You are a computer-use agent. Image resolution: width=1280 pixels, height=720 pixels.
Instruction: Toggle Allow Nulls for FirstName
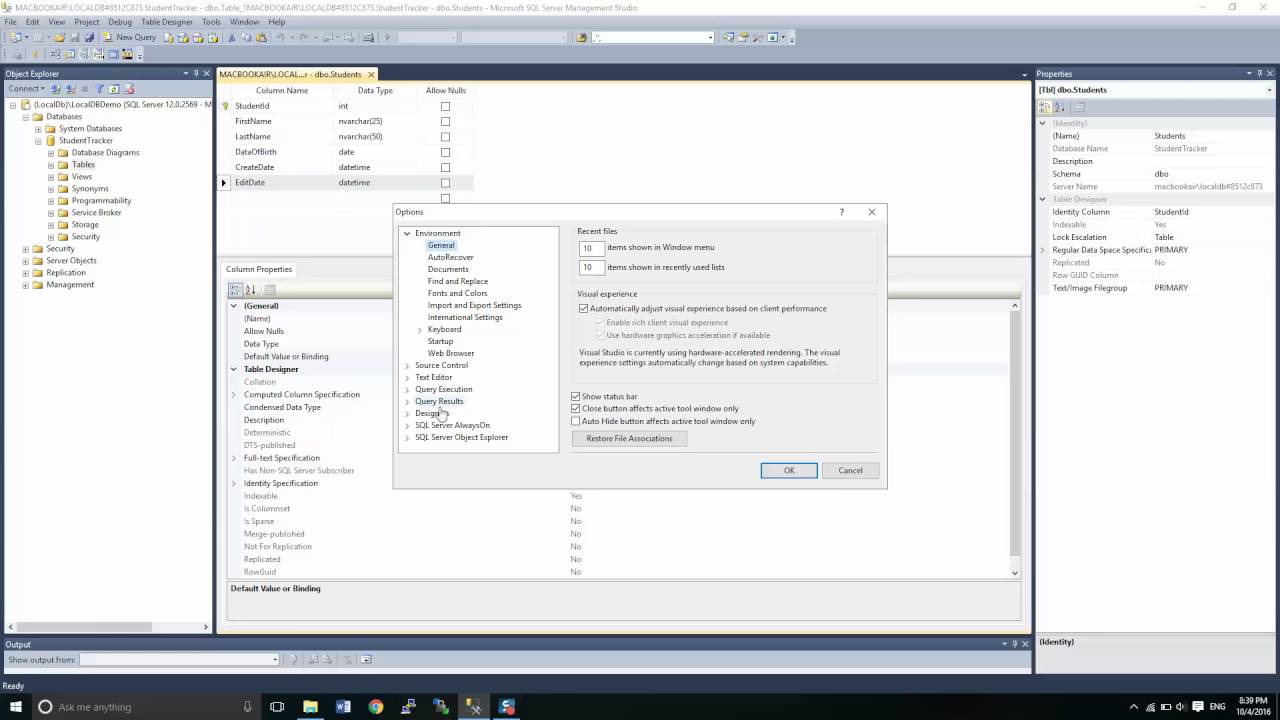[x=445, y=121]
